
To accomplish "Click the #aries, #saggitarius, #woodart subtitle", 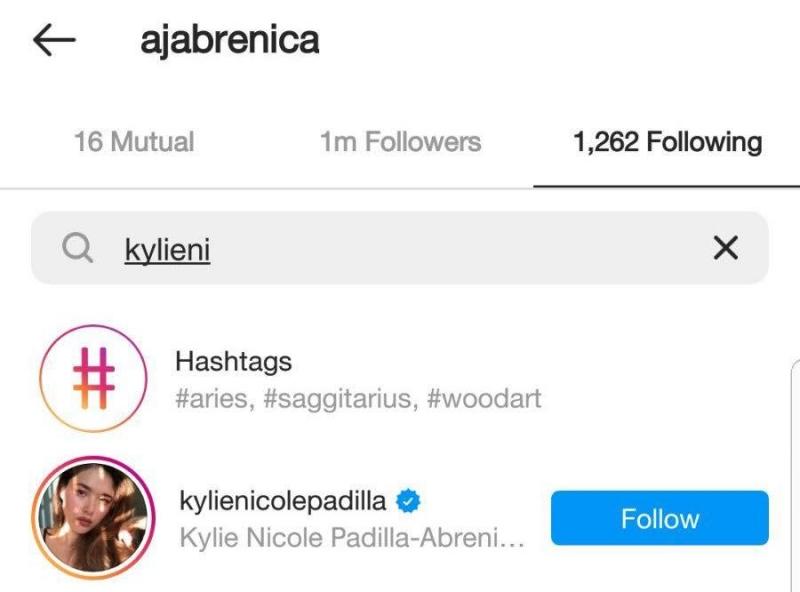I will [x=358, y=398].
